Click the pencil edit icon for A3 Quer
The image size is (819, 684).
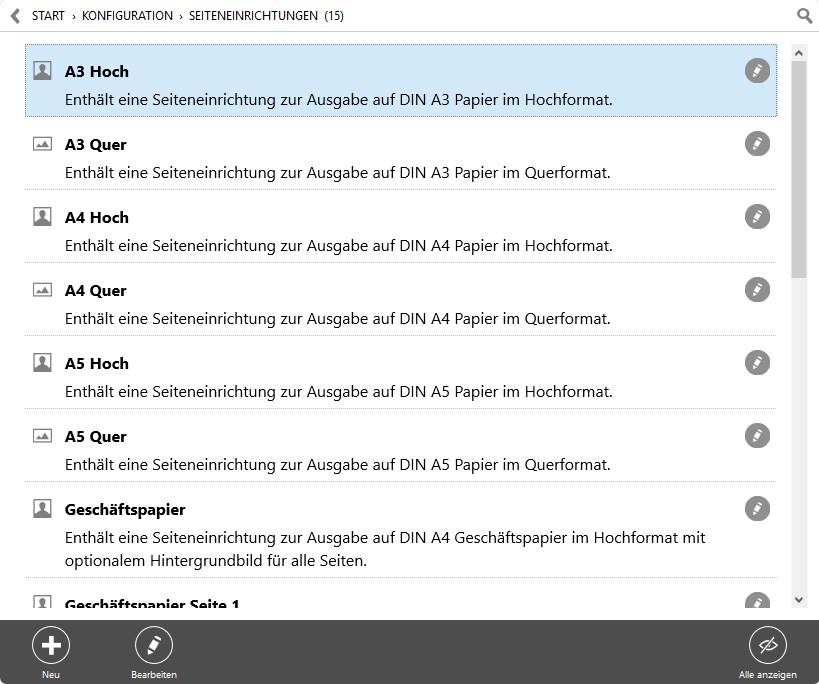pos(757,144)
